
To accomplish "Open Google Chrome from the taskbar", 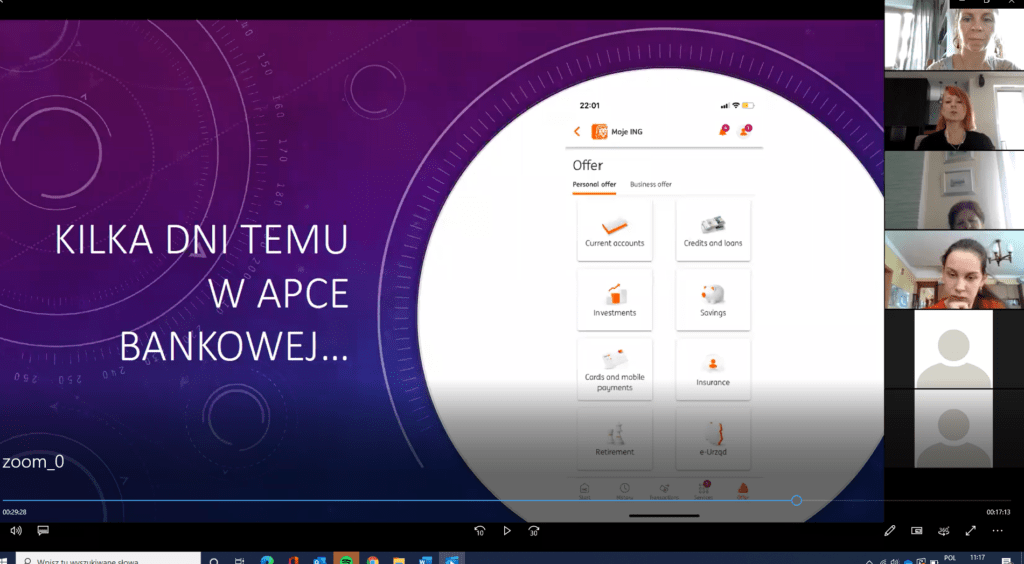I will pos(372,560).
